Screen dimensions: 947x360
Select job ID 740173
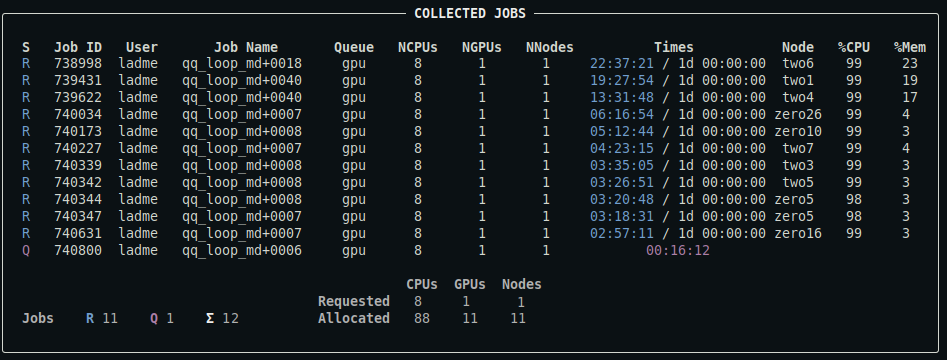[x=78, y=131]
